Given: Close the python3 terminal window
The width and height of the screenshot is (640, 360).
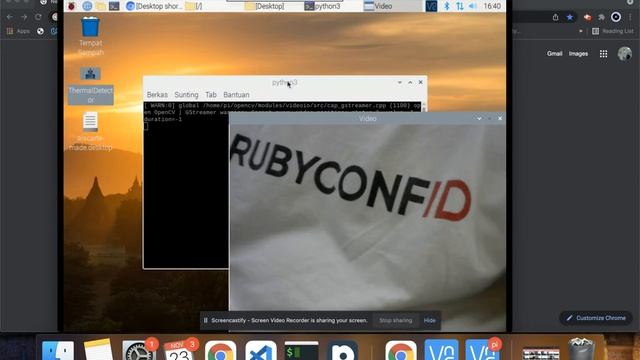Looking at the screenshot, I should [x=420, y=82].
